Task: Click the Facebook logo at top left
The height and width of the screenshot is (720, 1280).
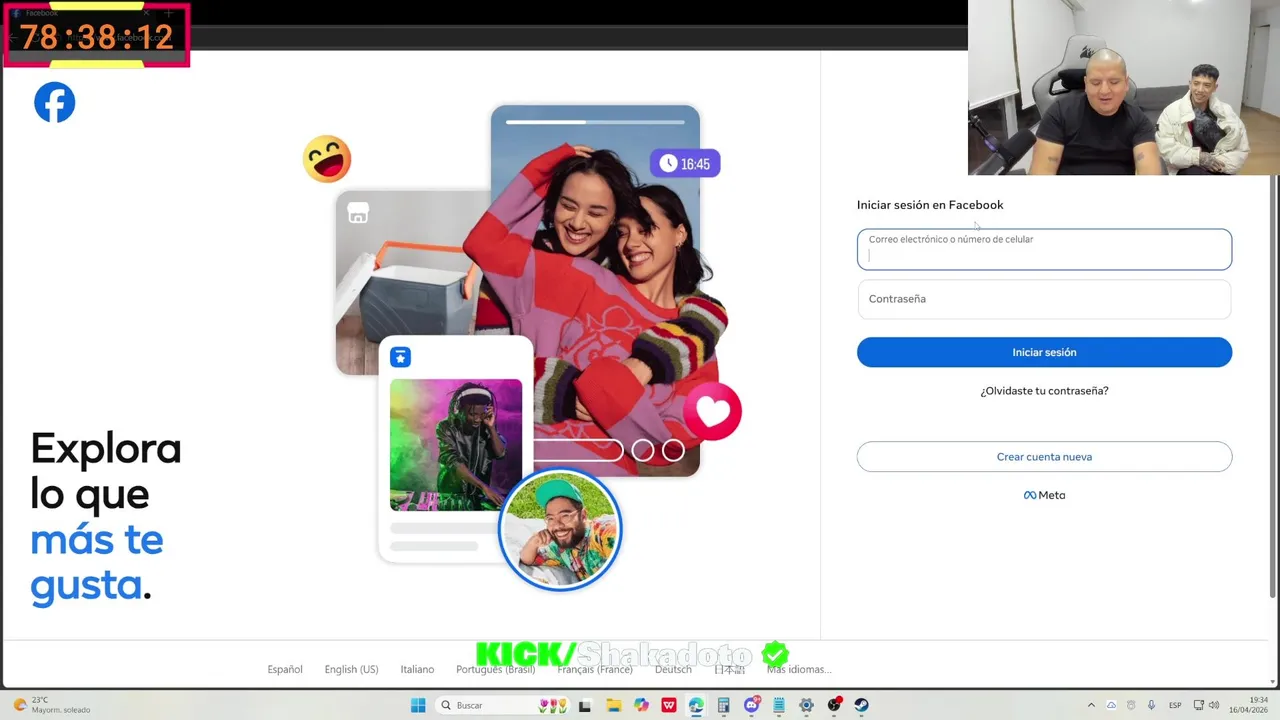Action: 55,102
